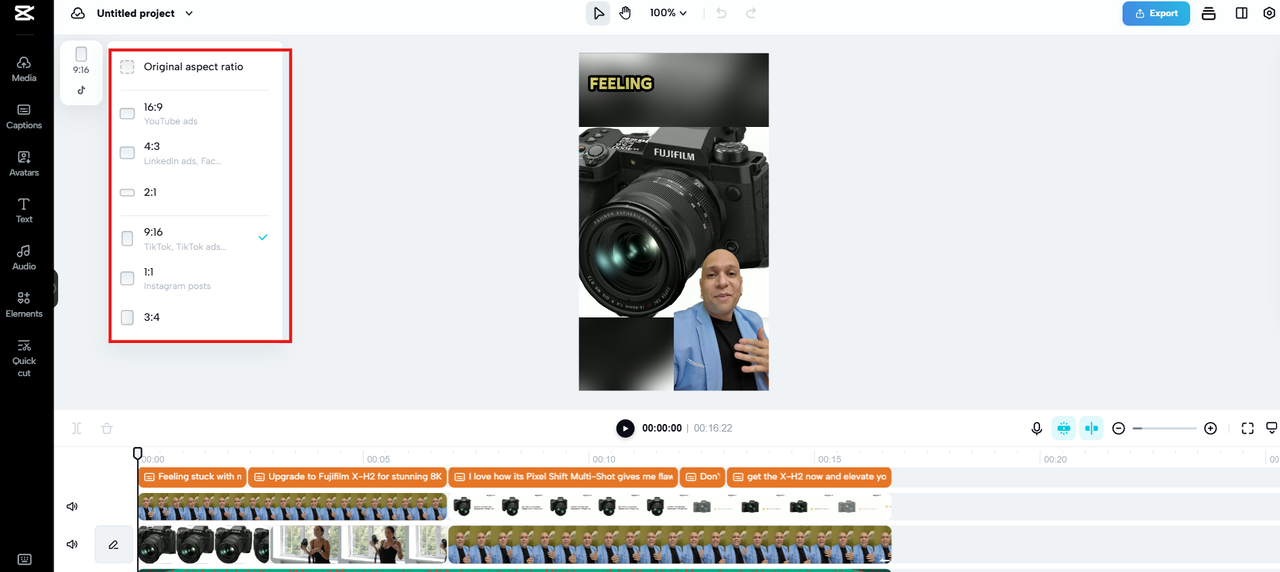Choose the 9:16 TikTok ratio

pos(196,238)
